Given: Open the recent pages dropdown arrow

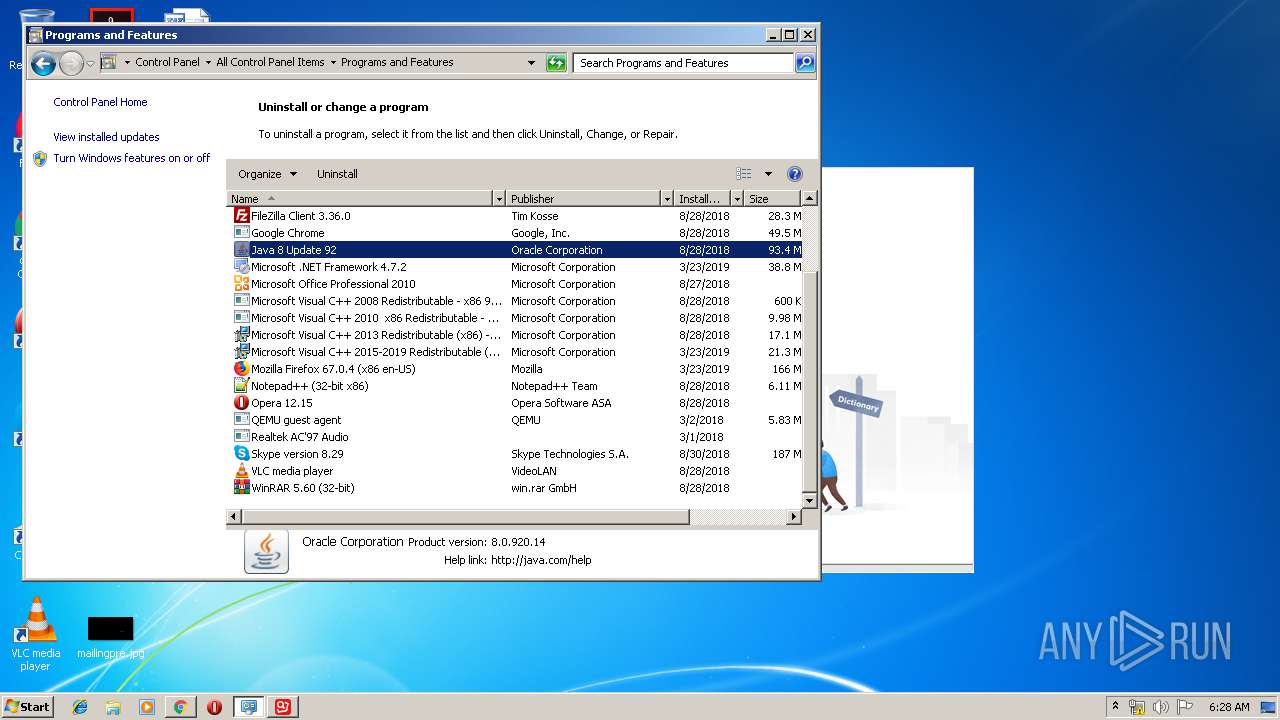Looking at the screenshot, I should pos(91,64).
